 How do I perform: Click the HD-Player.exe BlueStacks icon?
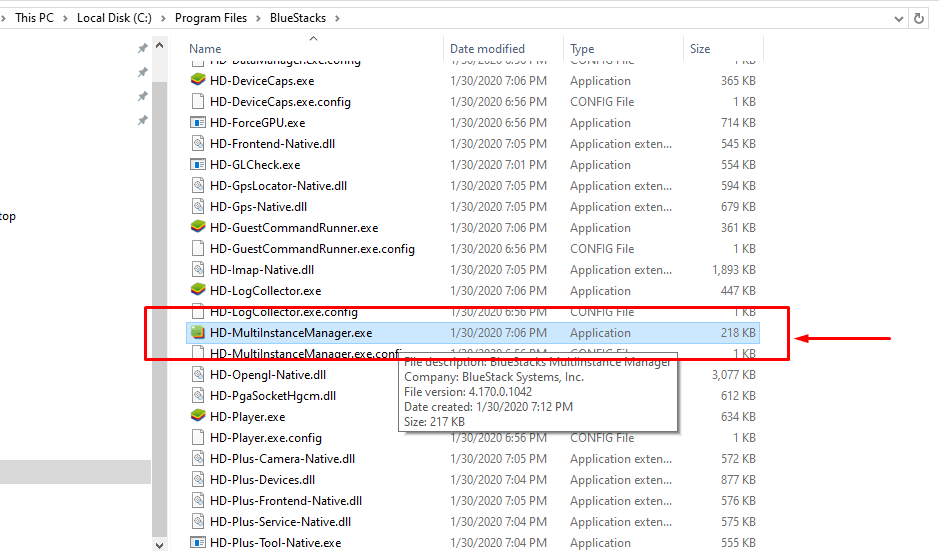[198, 416]
